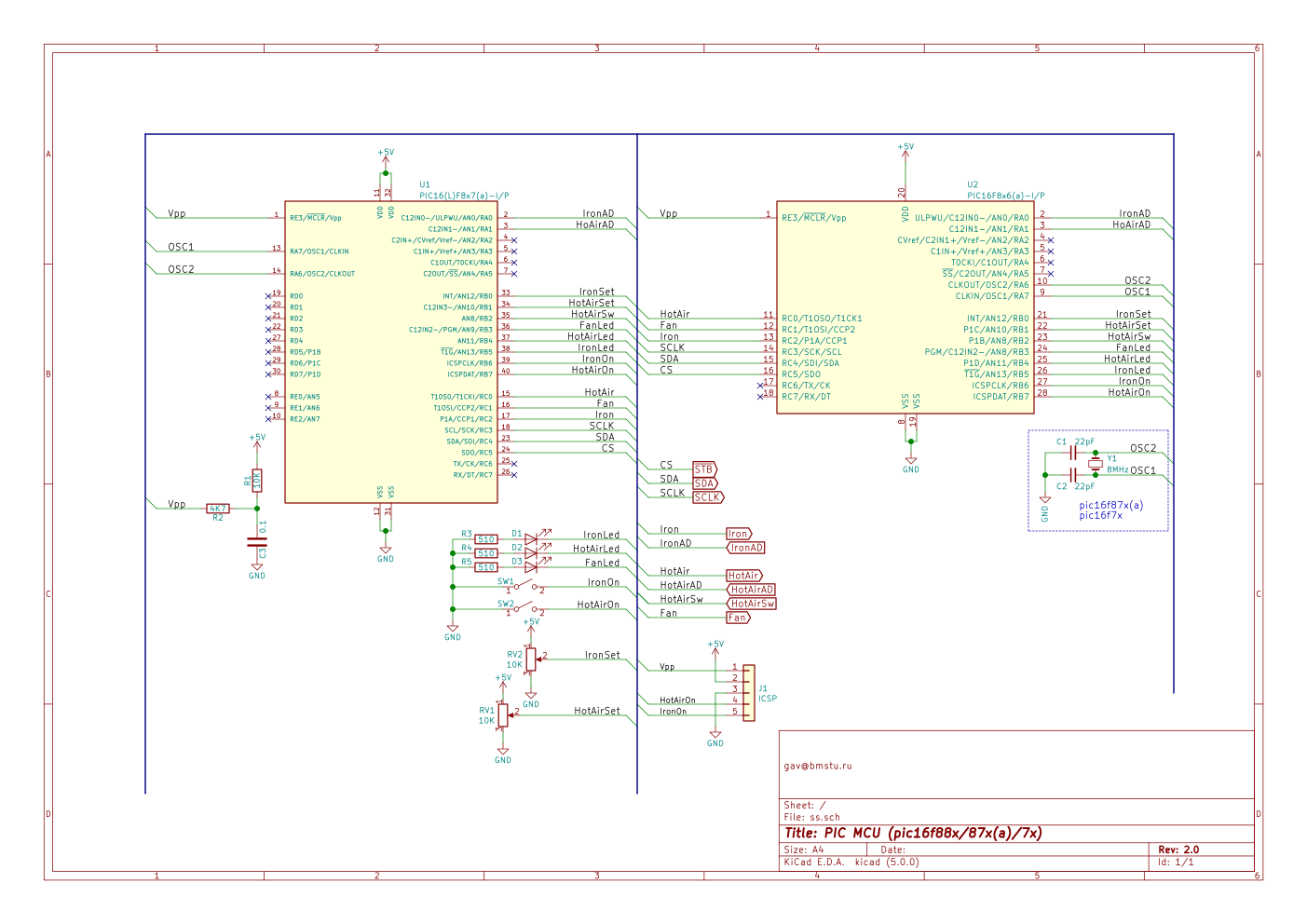Viewport: 1307px width, 924px height.
Task: Click the D1 LED symbol
Action: coord(531,539)
